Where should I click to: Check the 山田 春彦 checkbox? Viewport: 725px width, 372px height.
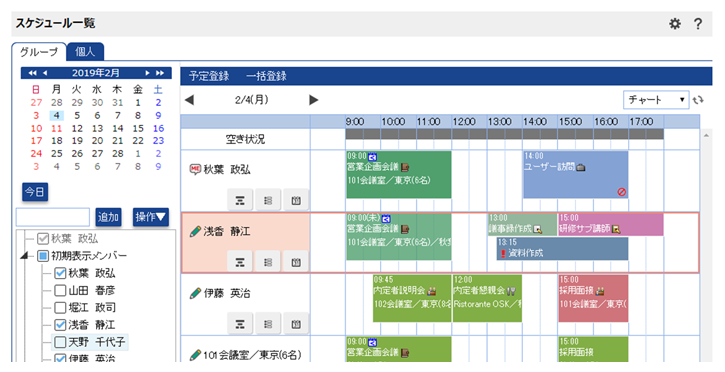pos(60,291)
